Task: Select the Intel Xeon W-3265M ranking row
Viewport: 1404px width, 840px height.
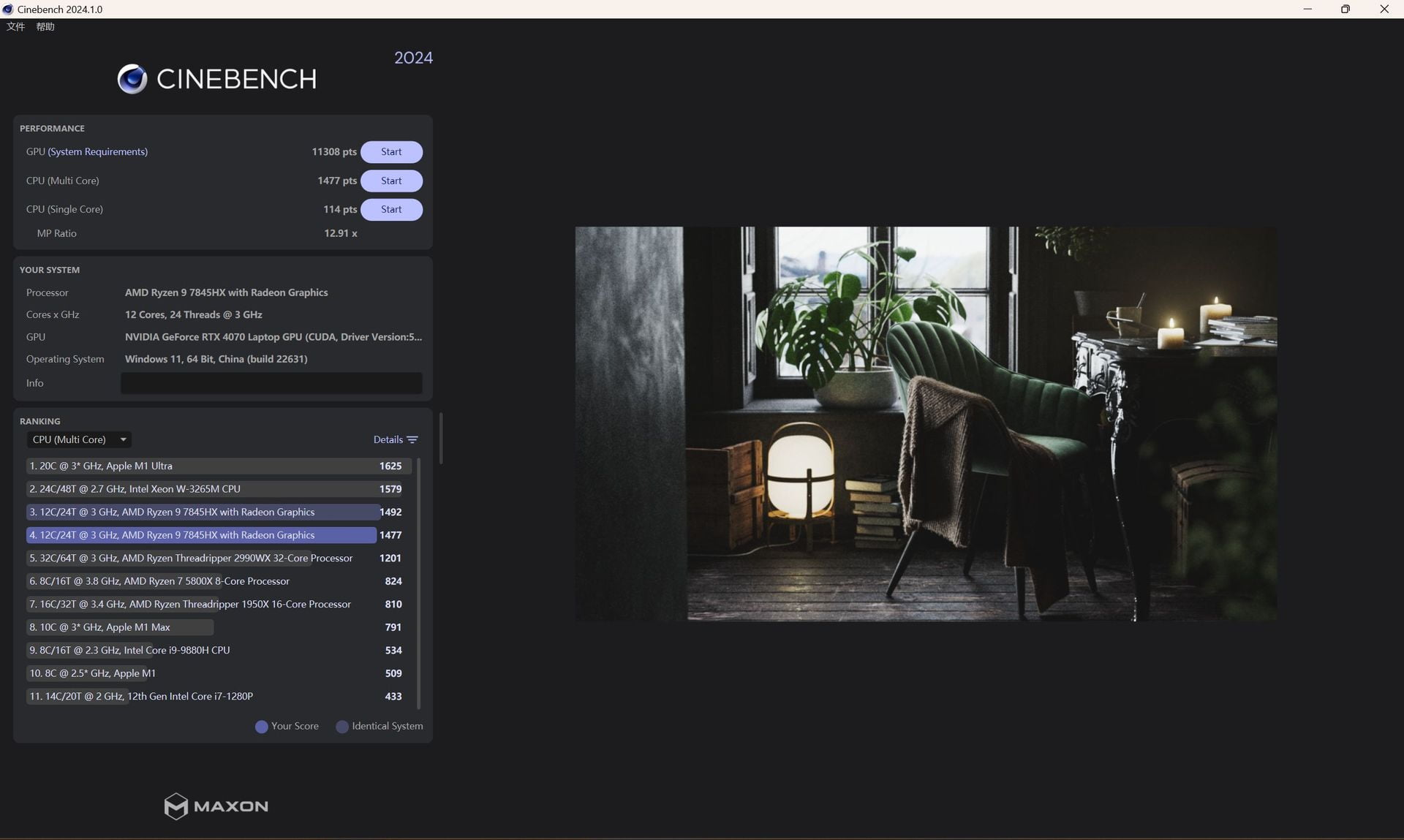Action: click(219, 489)
